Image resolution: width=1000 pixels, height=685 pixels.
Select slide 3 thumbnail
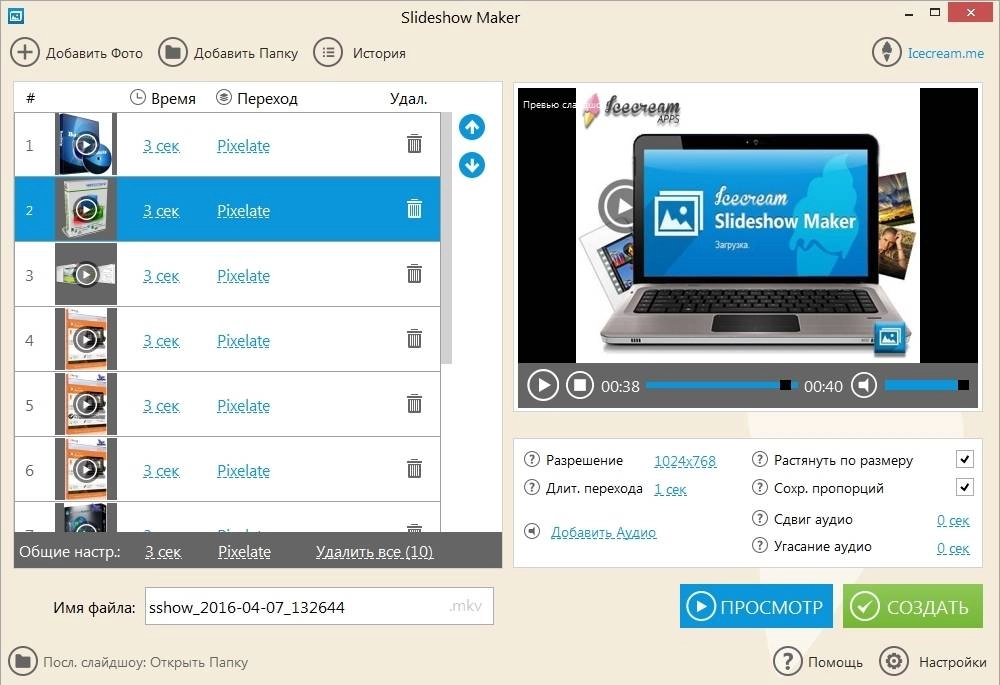[86, 274]
